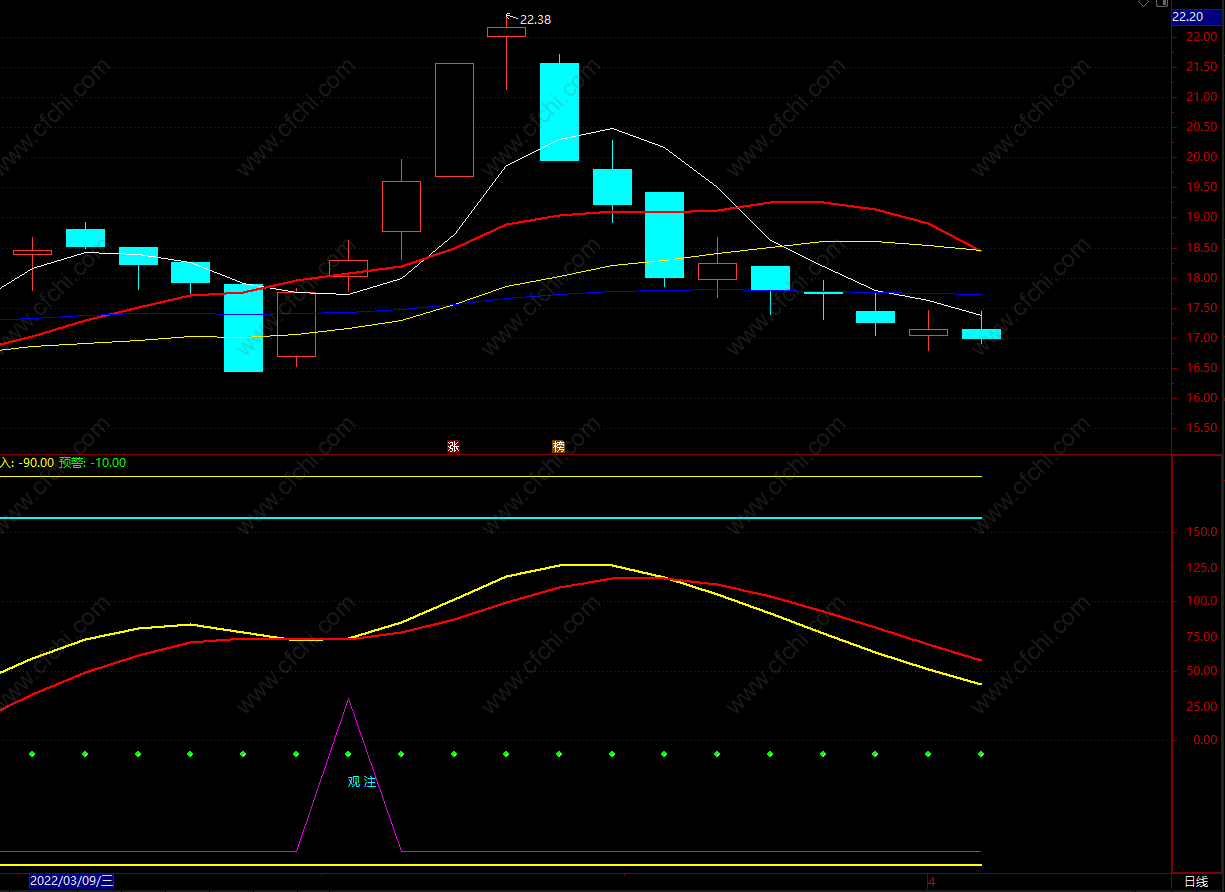Click the 100.0 indicator axis label

pyautogui.click(x=1202, y=602)
